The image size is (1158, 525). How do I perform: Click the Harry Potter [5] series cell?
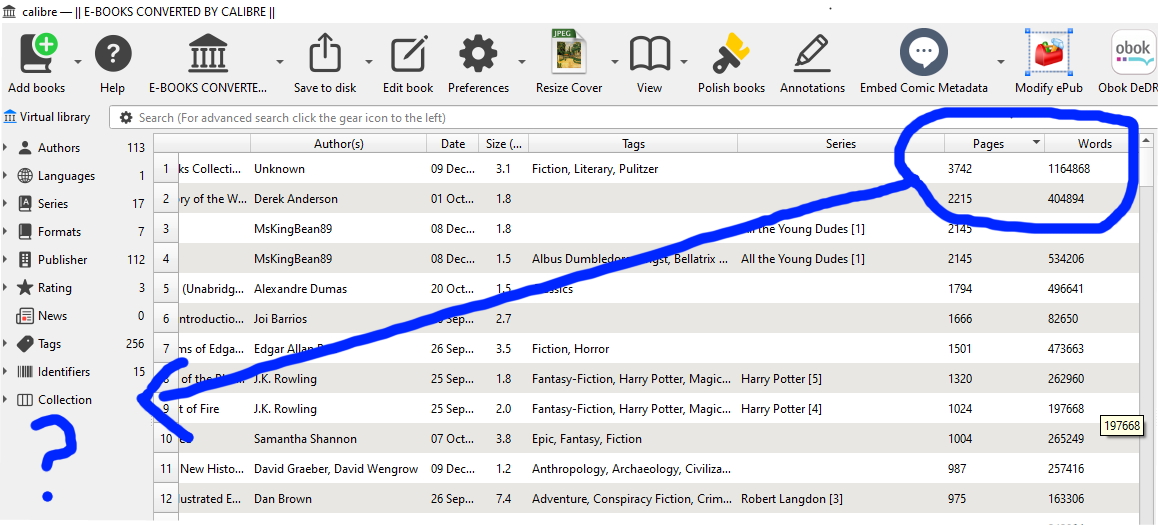pyautogui.click(x=840, y=379)
